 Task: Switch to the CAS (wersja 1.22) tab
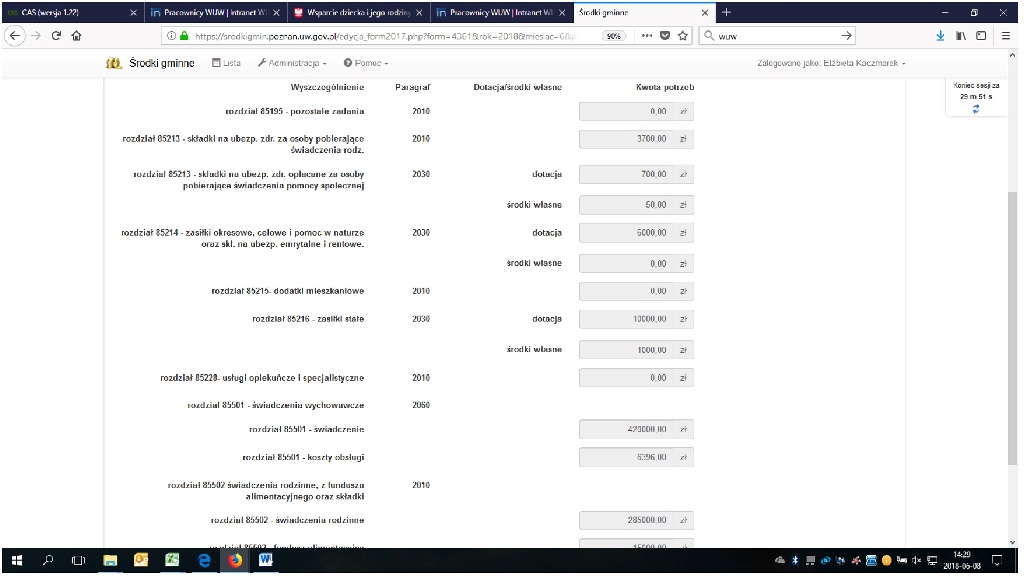tap(70, 12)
